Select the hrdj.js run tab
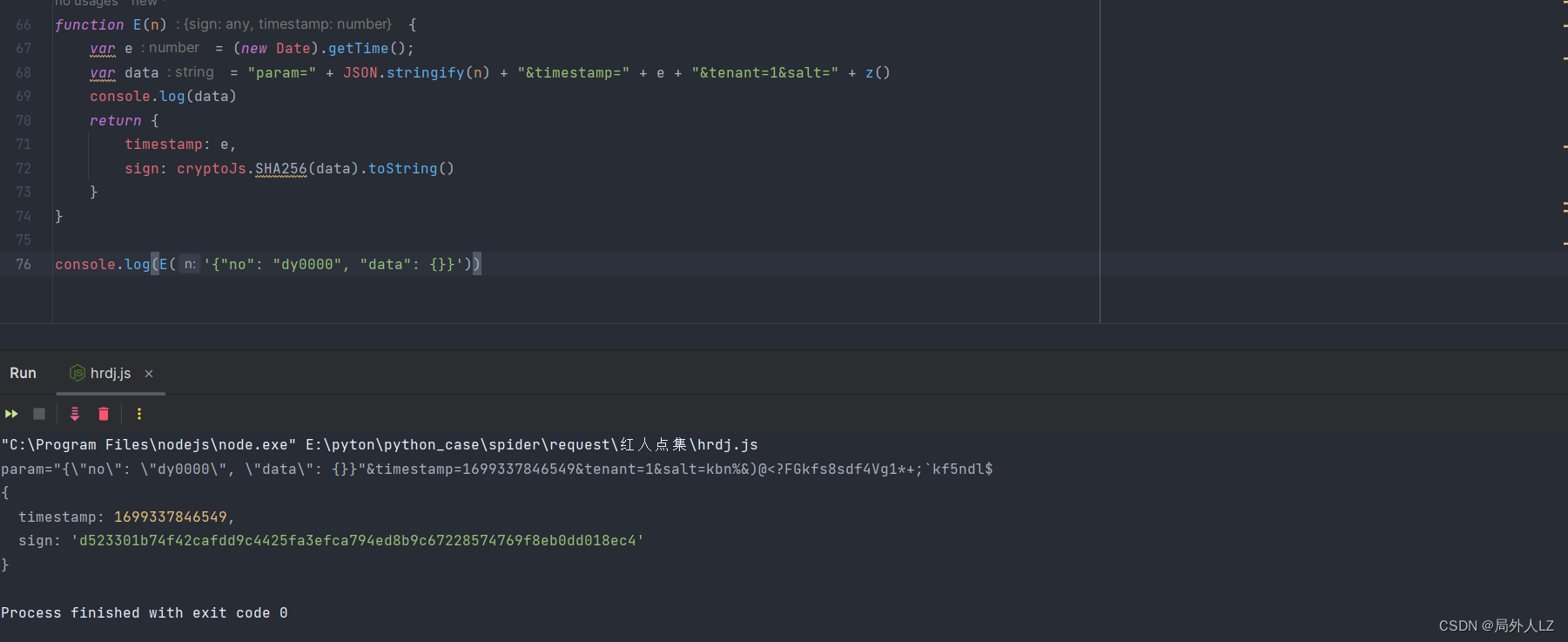 (111, 373)
